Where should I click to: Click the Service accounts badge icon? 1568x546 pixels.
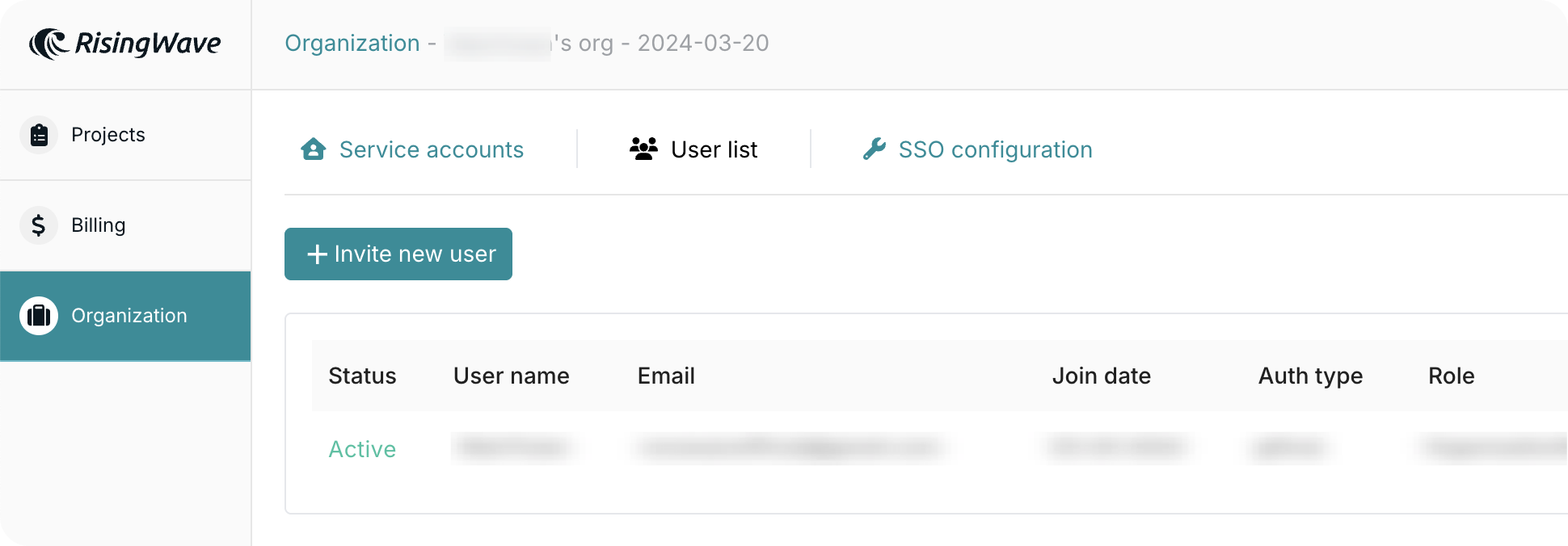tap(314, 149)
